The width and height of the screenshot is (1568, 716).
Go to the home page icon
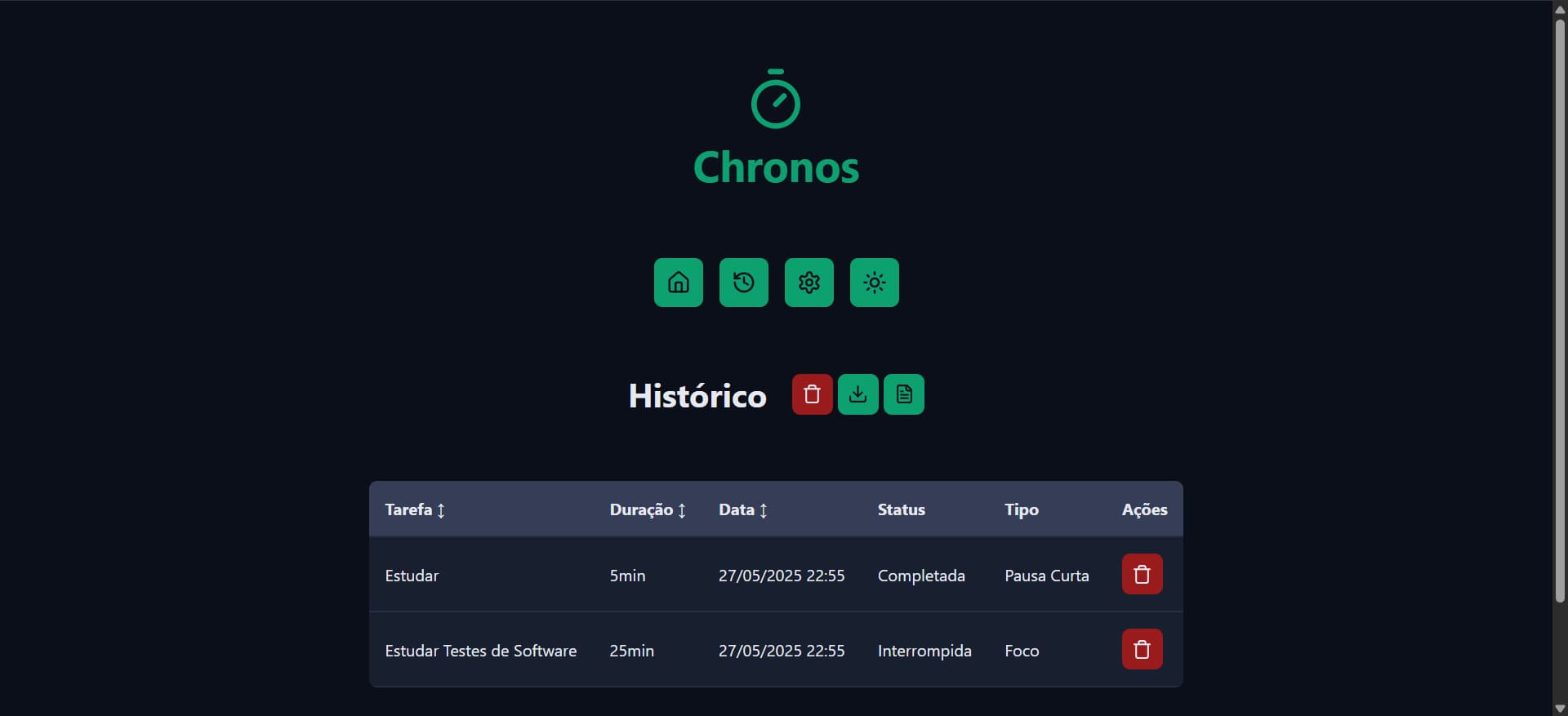click(x=678, y=282)
